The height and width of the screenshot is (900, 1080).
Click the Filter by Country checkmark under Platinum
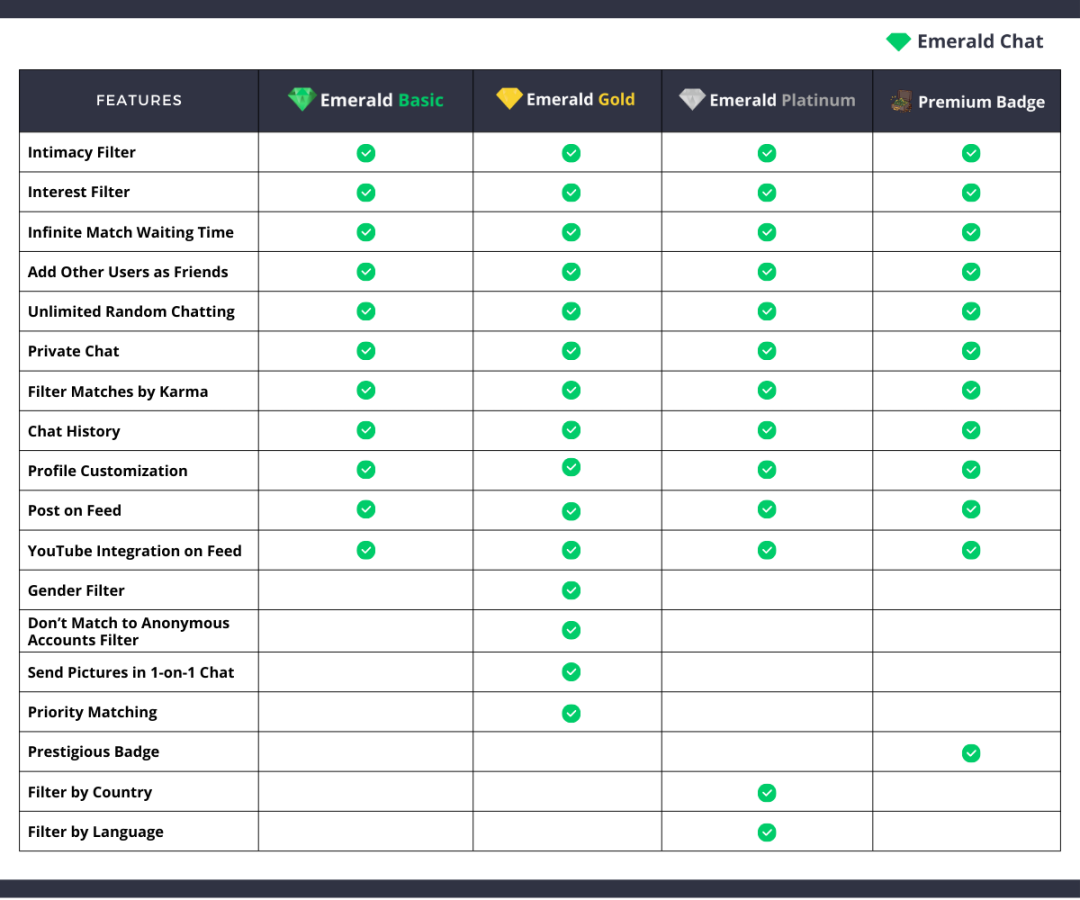tap(766, 791)
